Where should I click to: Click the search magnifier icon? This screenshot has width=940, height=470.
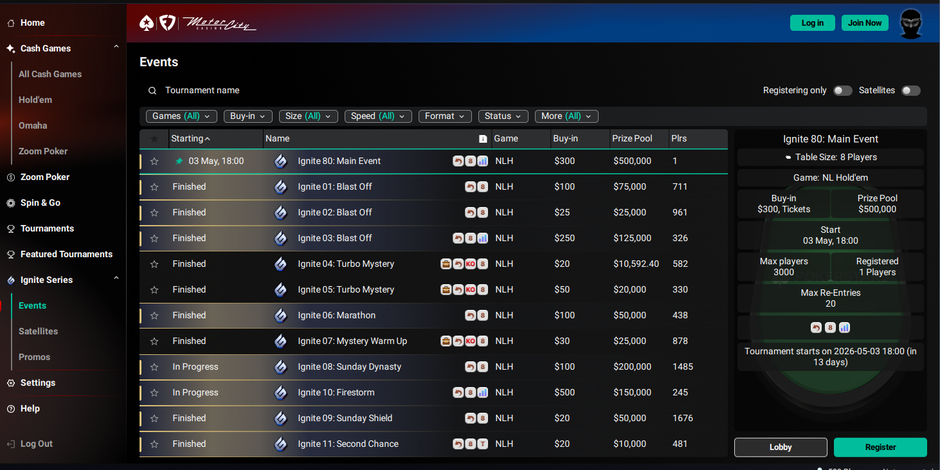pos(152,90)
